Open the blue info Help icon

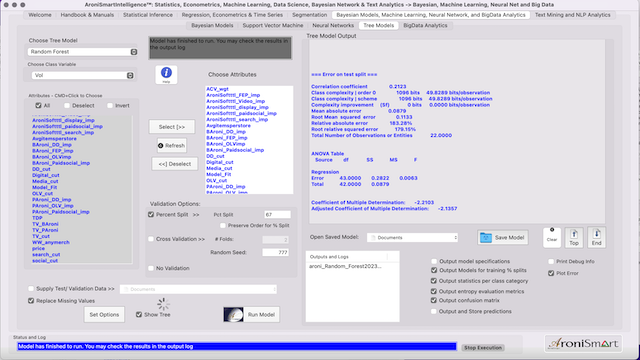pos(166,74)
